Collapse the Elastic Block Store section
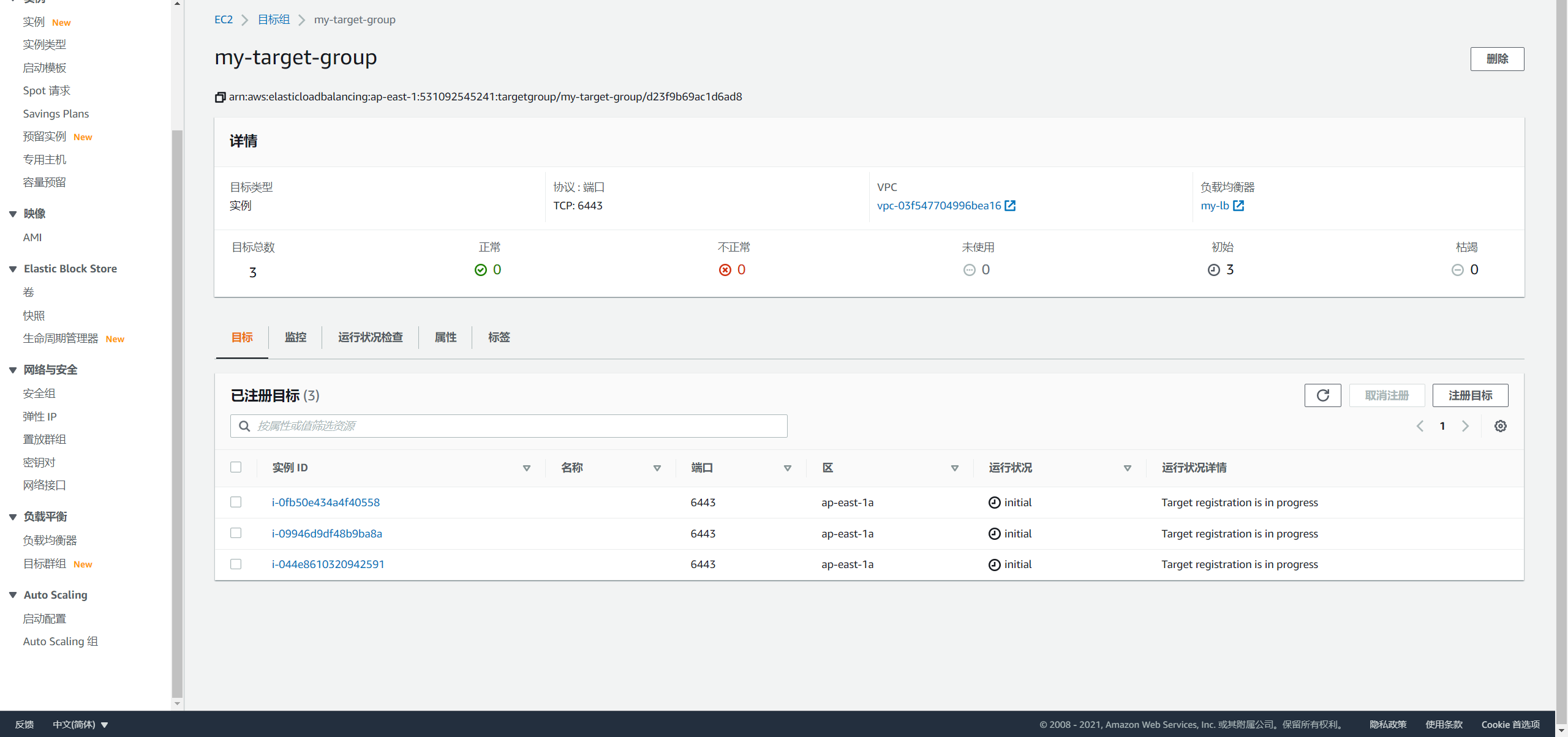The image size is (1568, 737). tap(13, 269)
